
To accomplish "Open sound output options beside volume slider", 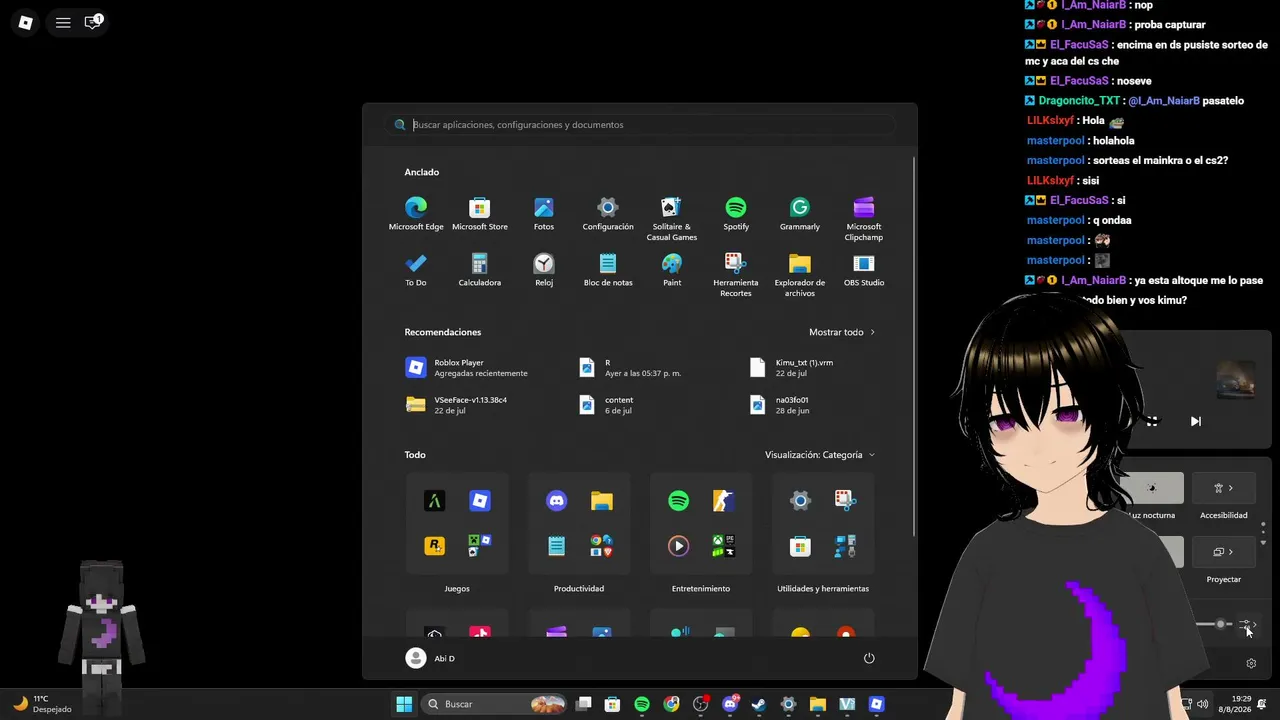I will click(1247, 624).
